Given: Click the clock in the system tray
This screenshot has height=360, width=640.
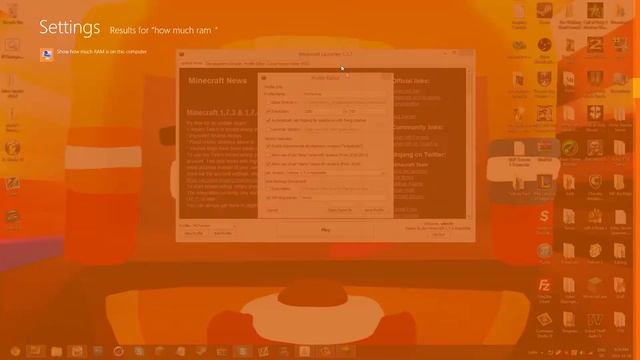Looking at the screenshot, I should [x=621, y=352].
